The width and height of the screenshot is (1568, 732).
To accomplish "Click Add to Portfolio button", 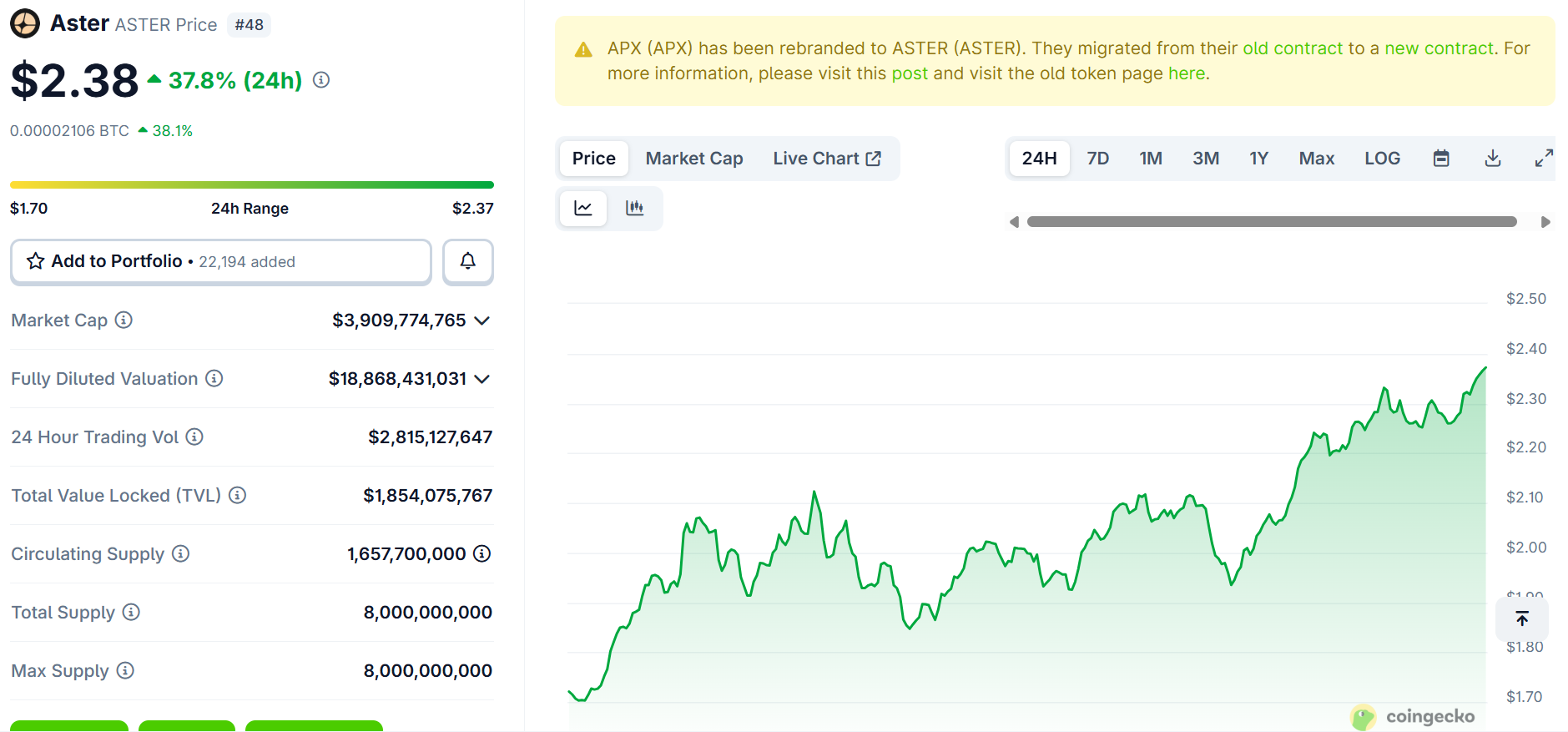I will tap(221, 261).
